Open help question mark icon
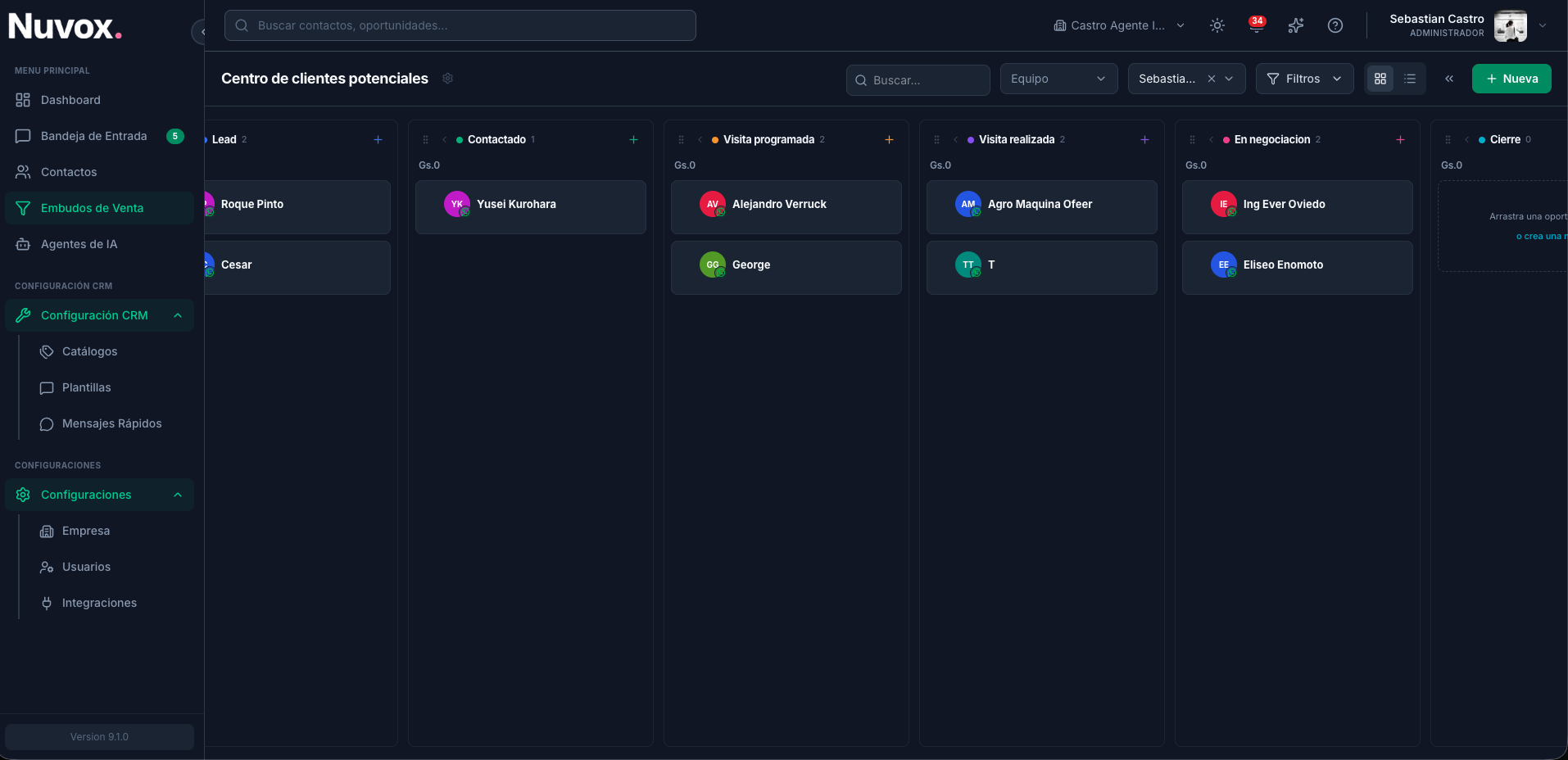The image size is (1568, 760). pos(1335,25)
